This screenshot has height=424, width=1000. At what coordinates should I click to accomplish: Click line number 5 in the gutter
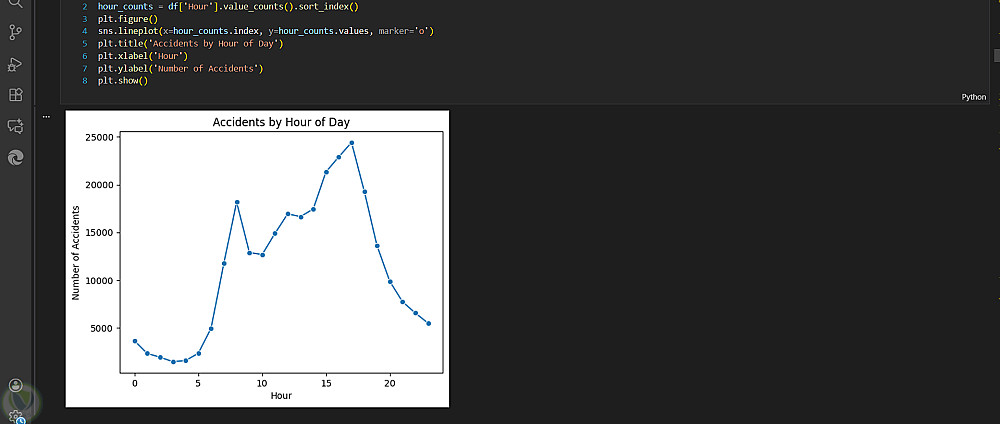(x=85, y=44)
